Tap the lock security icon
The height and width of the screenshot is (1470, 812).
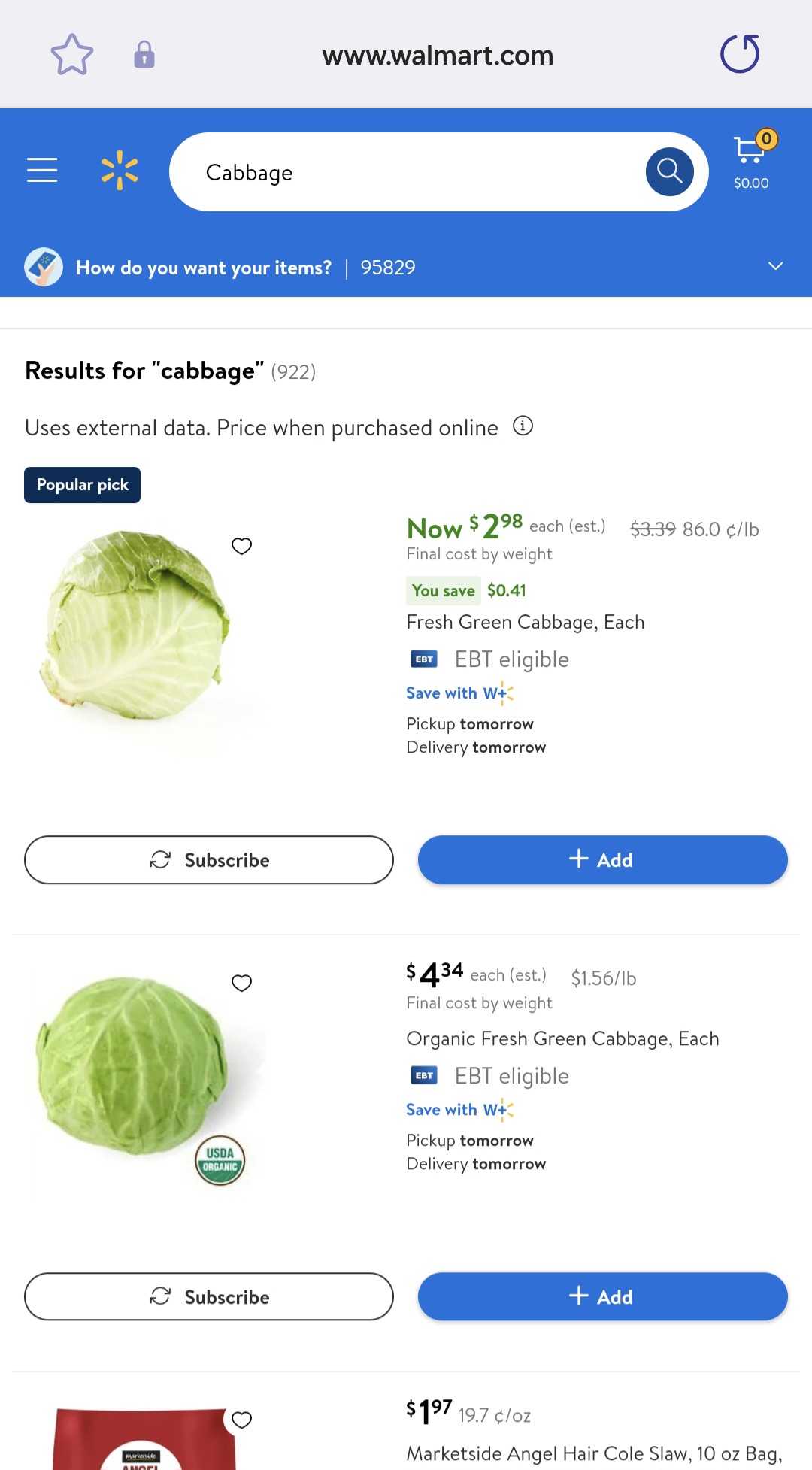pyautogui.click(x=144, y=55)
